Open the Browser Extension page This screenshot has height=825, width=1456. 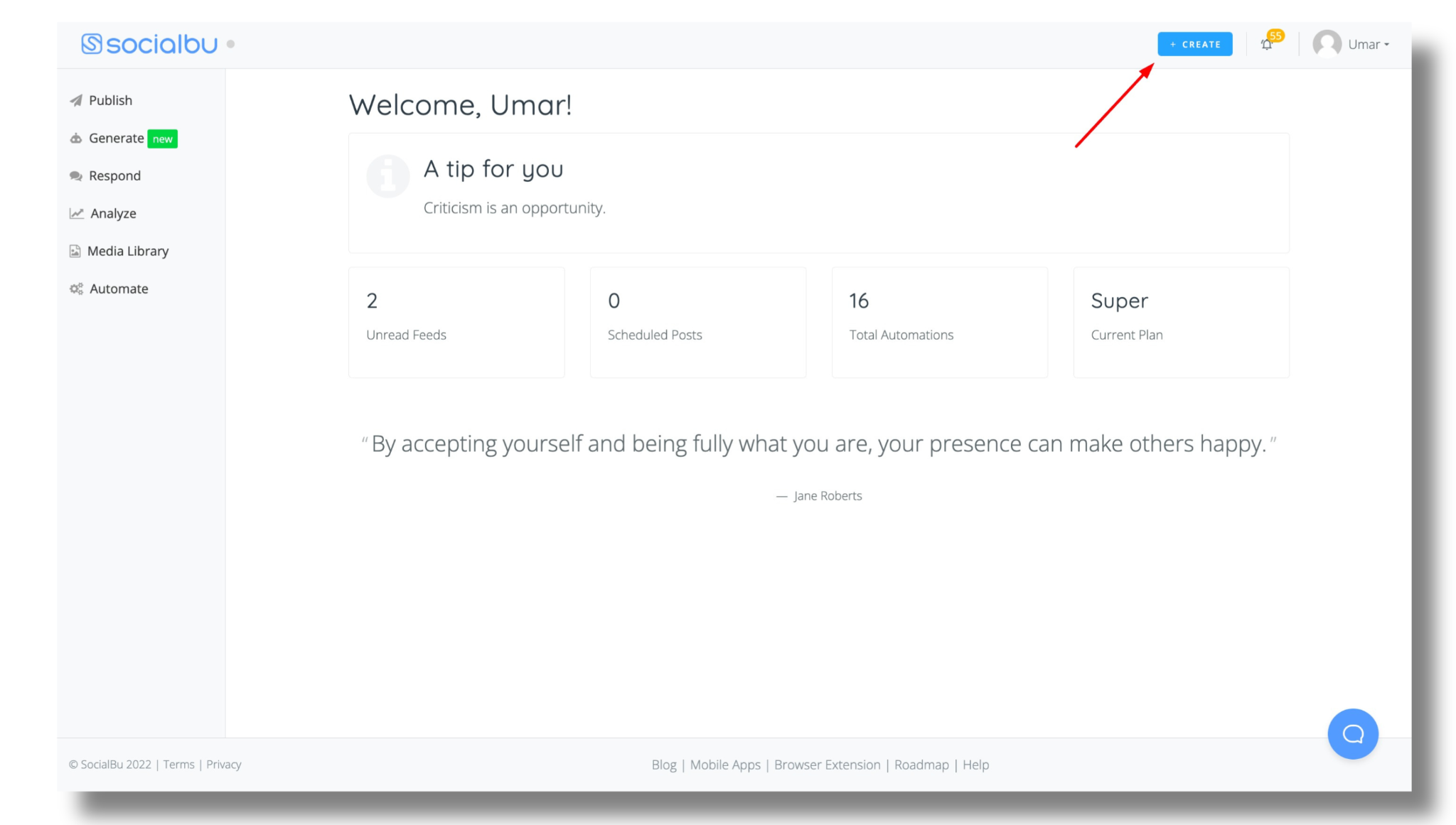(x=827, y=765)
